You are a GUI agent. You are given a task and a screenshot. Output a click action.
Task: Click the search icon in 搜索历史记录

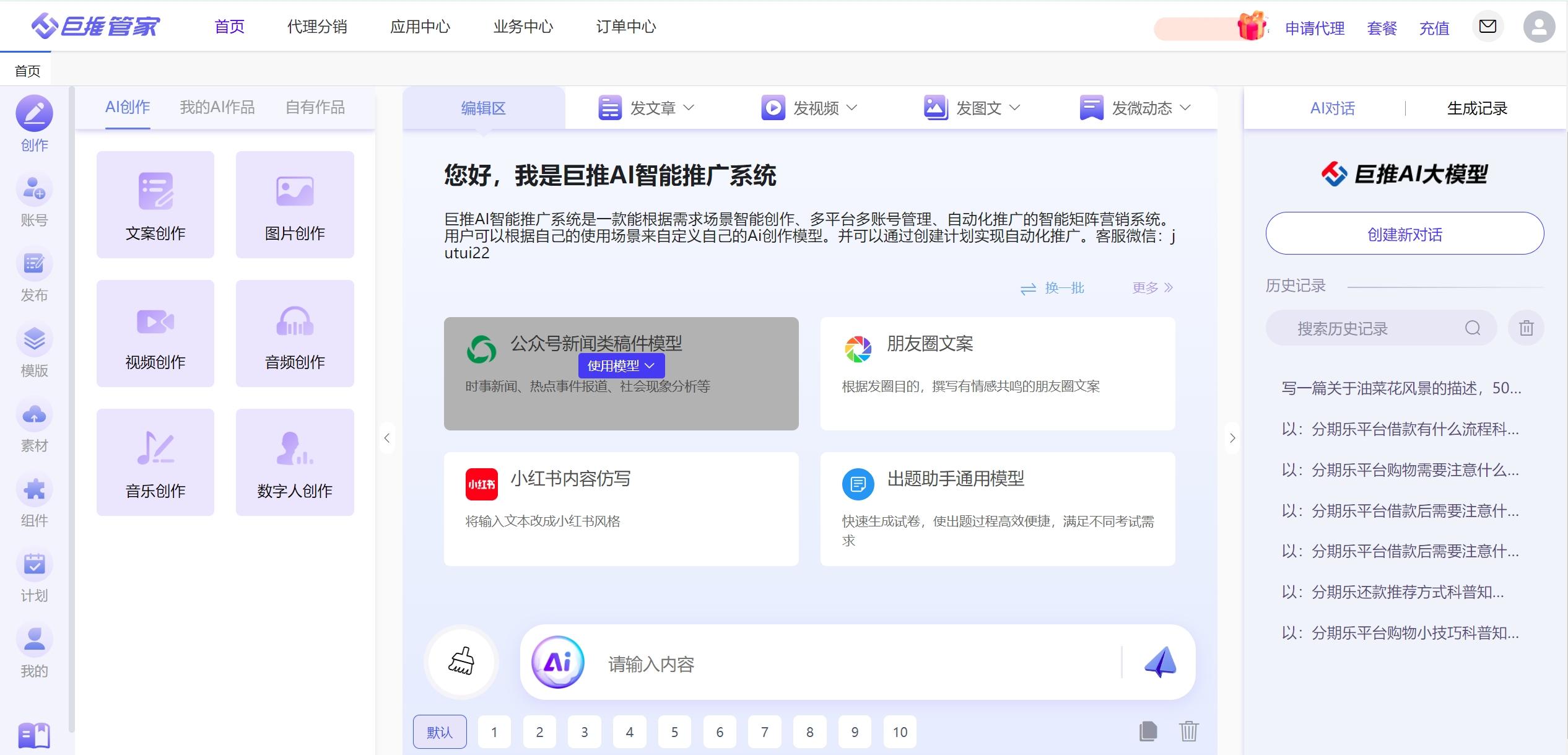pyautogui.click(x=1472, y=328)
